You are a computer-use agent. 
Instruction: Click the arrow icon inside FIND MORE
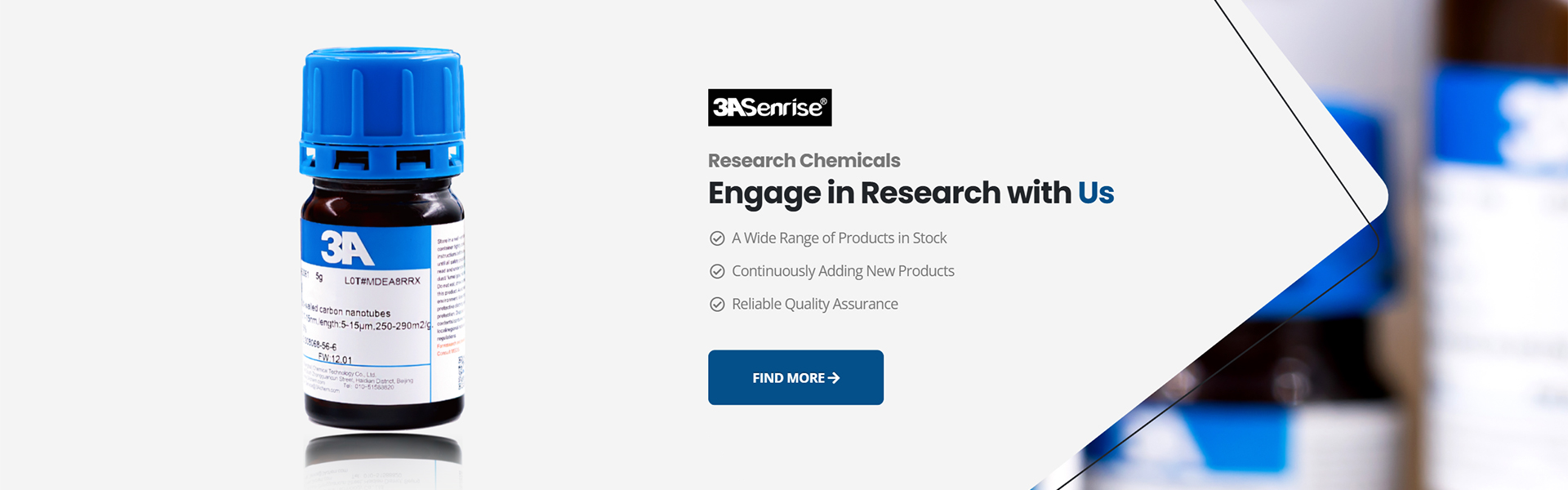click(x=834, y=378)
